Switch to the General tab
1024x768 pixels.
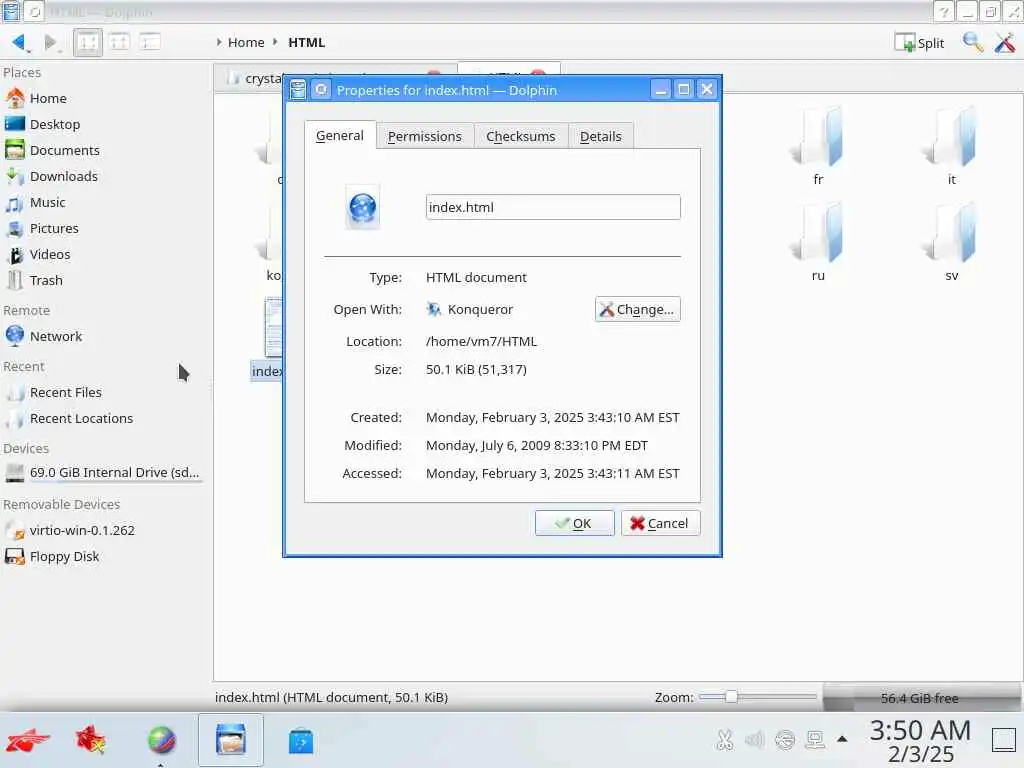point(340,135)
